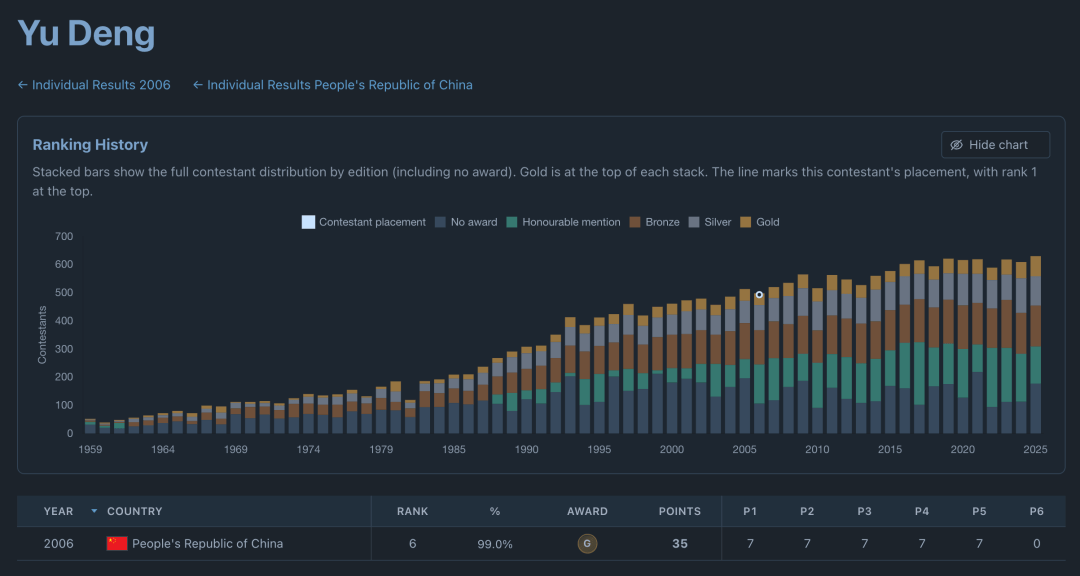Click the gold medal G badge
Image resolution: width=1080 pixels, height=576 pixels.
[587, 544]
